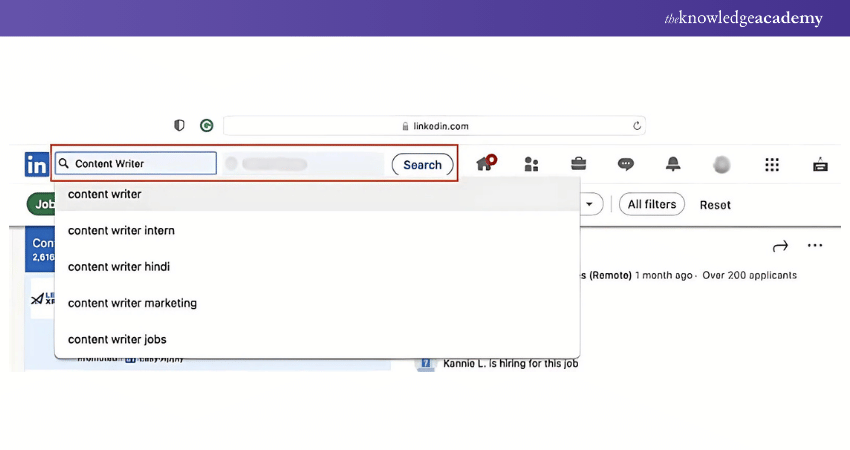Click the browser privacy shield icon
Viewport: 850px width, 450px height.
[180, 126]
